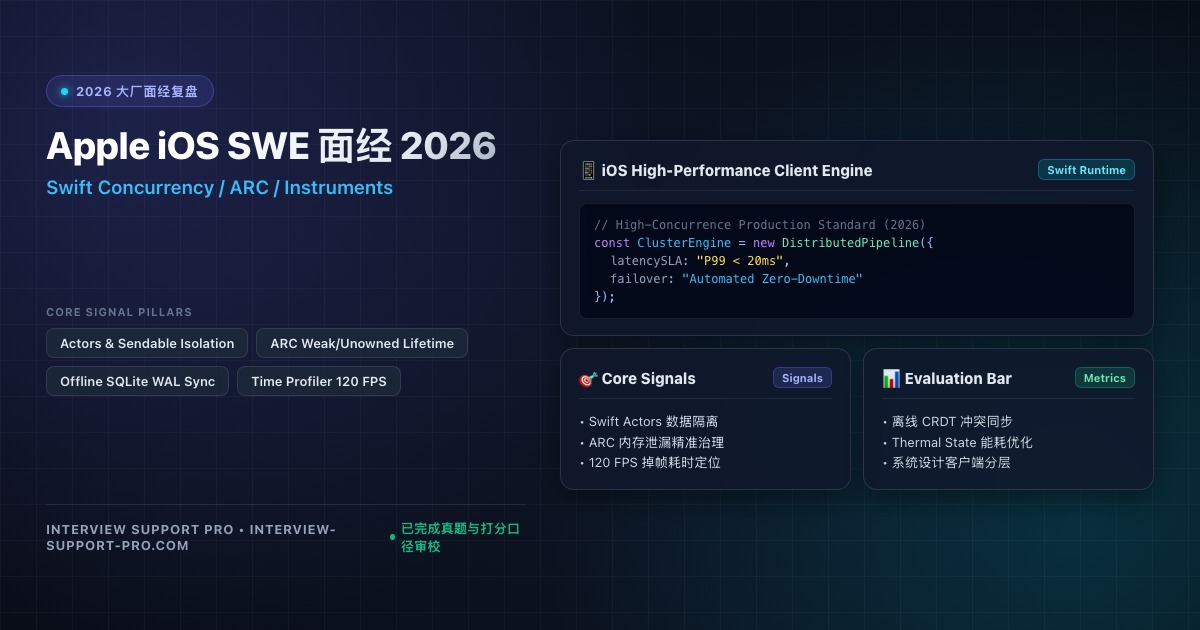Click the green status dot near 已完成真题
1200x630 pixels.
pyautogui.click(x=392, y=537)
